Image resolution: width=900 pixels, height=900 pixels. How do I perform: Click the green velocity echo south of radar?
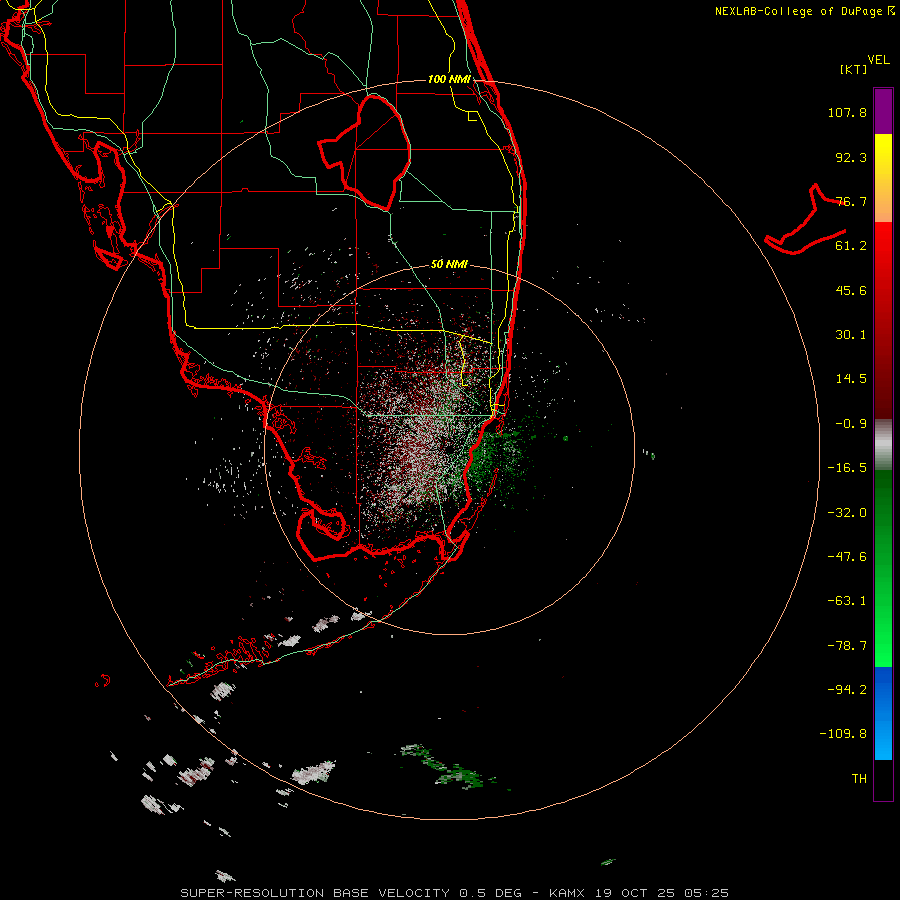coord(448,768)
